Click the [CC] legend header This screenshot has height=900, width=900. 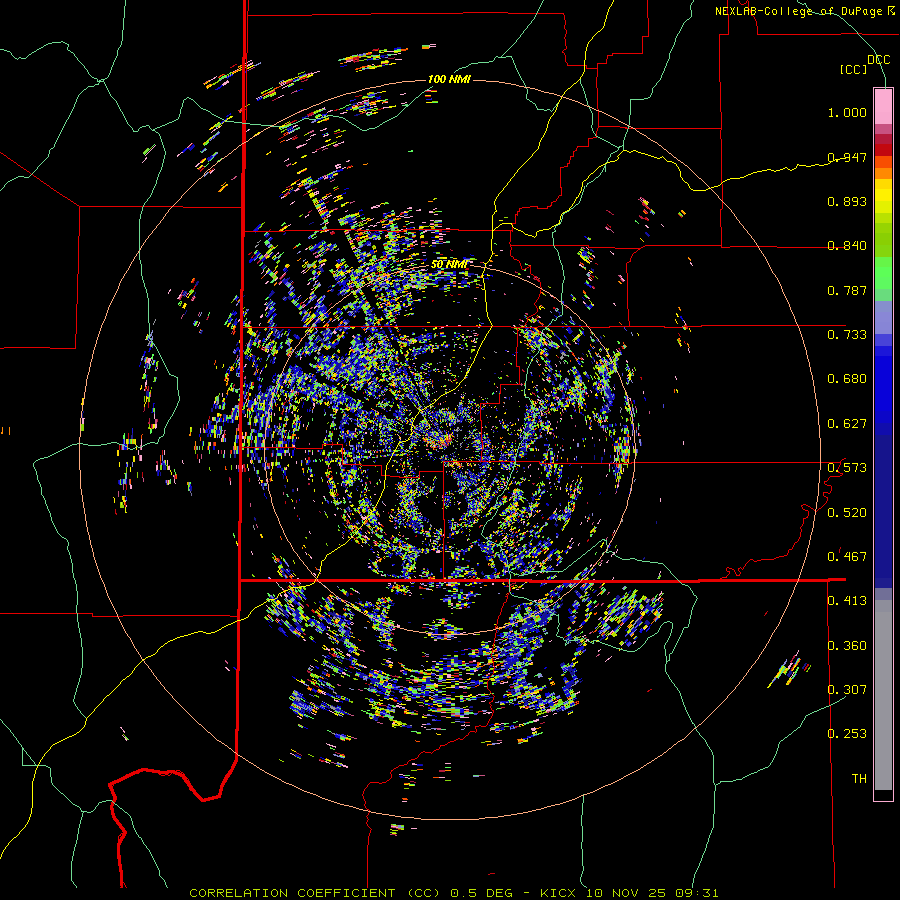(853, 69)
